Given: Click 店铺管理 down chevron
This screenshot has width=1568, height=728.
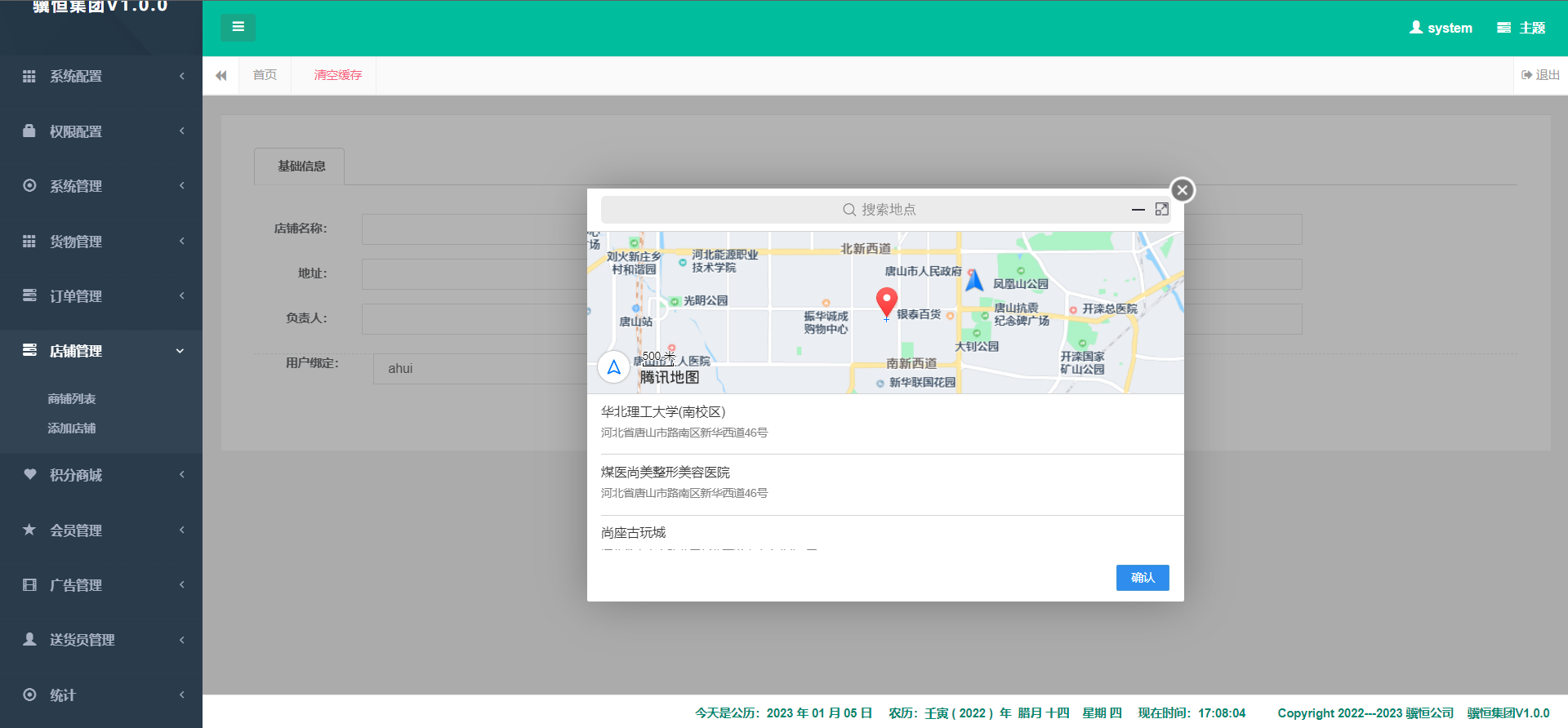Looking at the screenshot, I should (x=180, y=351).
